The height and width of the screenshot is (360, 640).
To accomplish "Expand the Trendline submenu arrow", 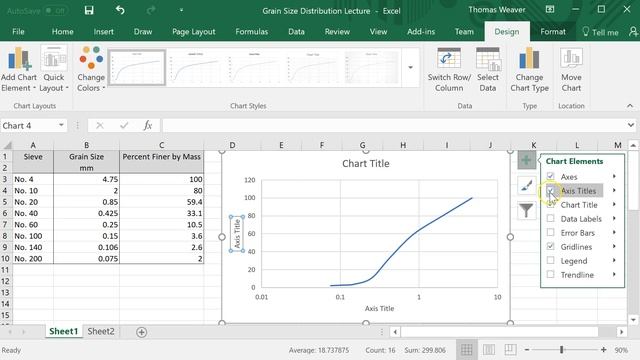I will 614,274.
